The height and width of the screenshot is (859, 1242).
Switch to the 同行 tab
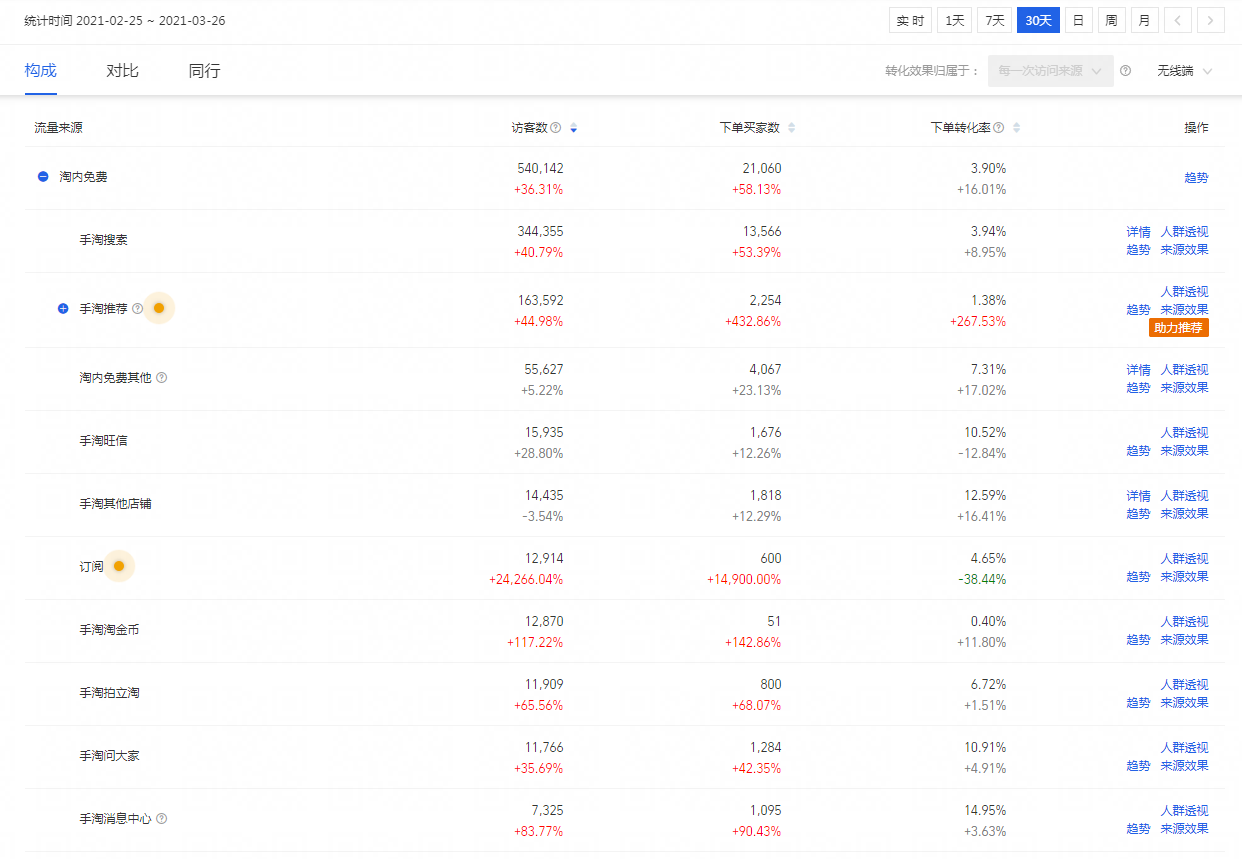[205, 71]
